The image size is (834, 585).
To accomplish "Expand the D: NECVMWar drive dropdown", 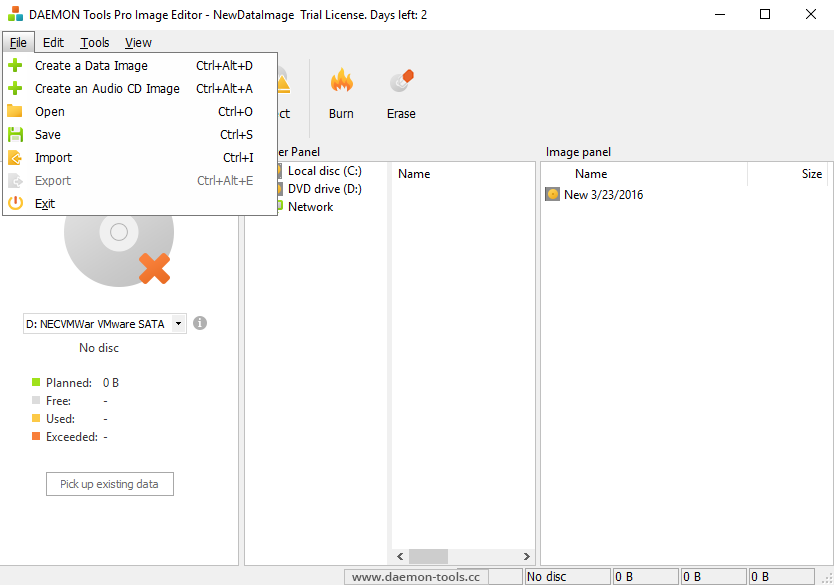I will [179, 323].
